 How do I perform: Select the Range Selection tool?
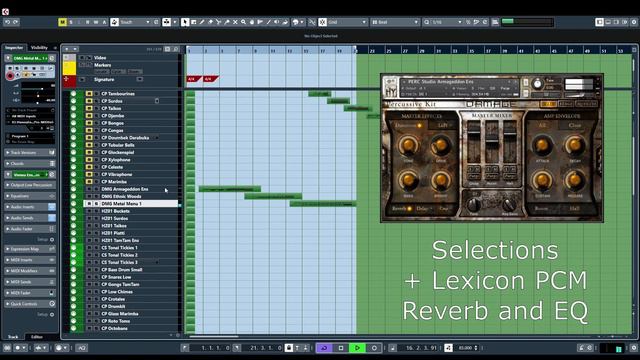193,22
